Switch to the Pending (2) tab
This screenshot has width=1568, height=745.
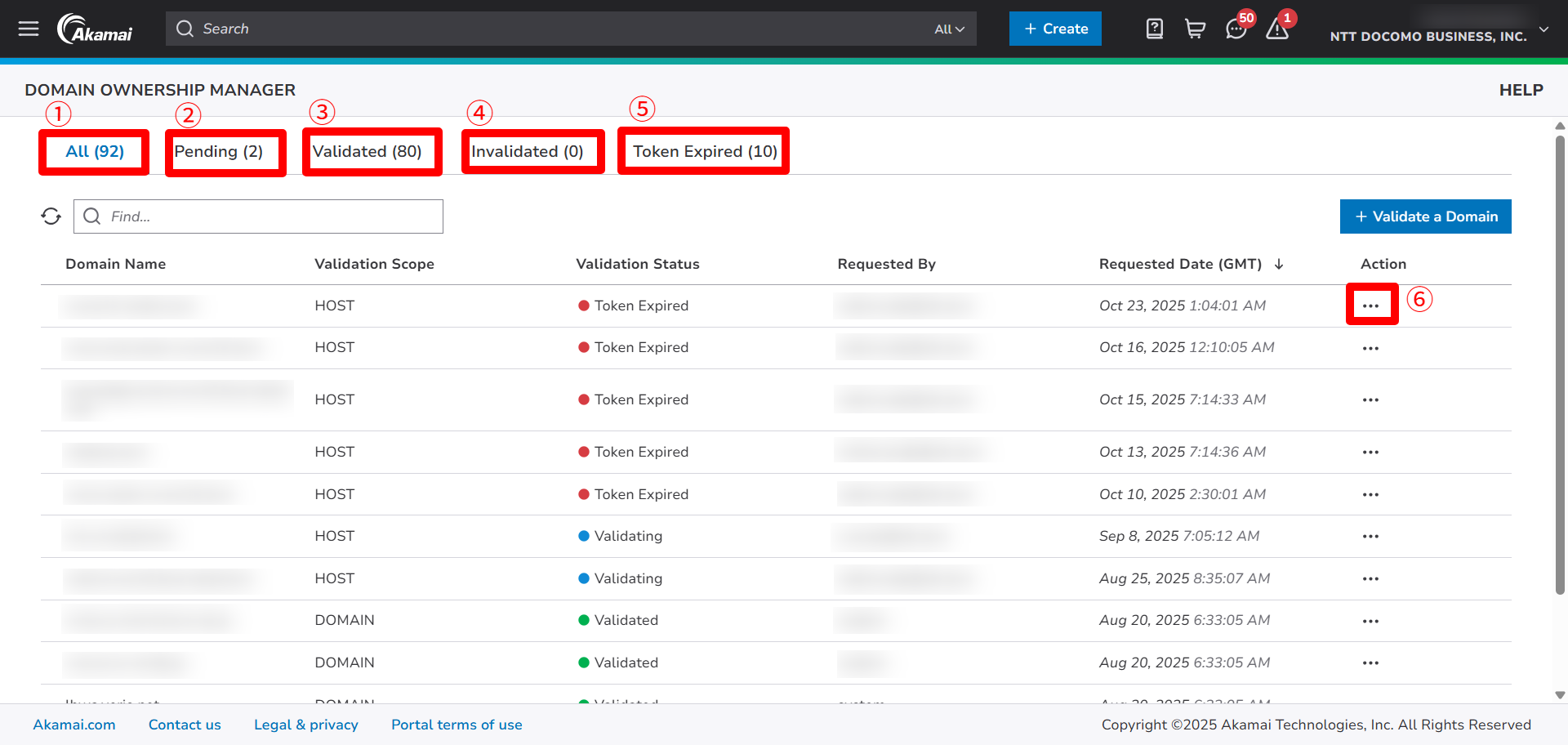point(219,152)
